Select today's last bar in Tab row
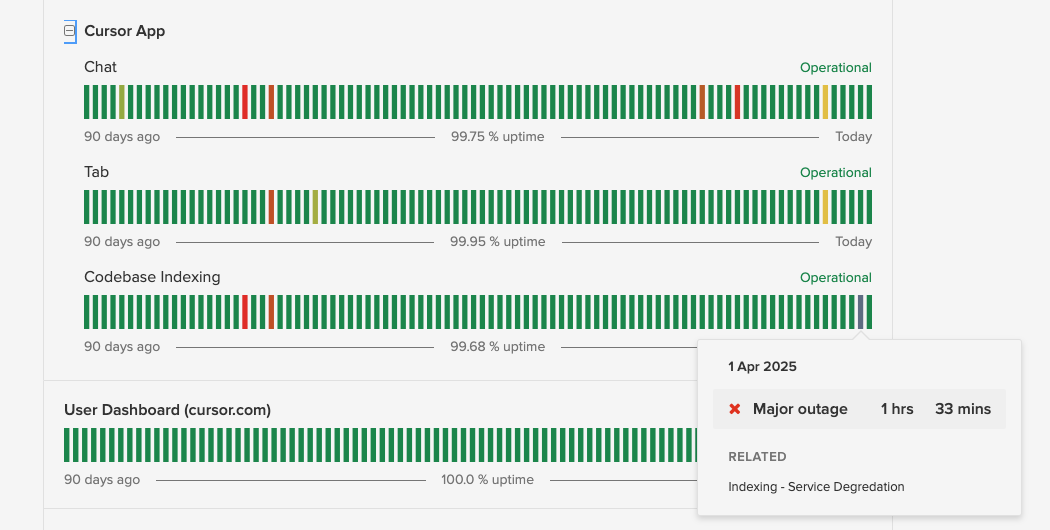1050x530 pixels. tap(869, 207)
